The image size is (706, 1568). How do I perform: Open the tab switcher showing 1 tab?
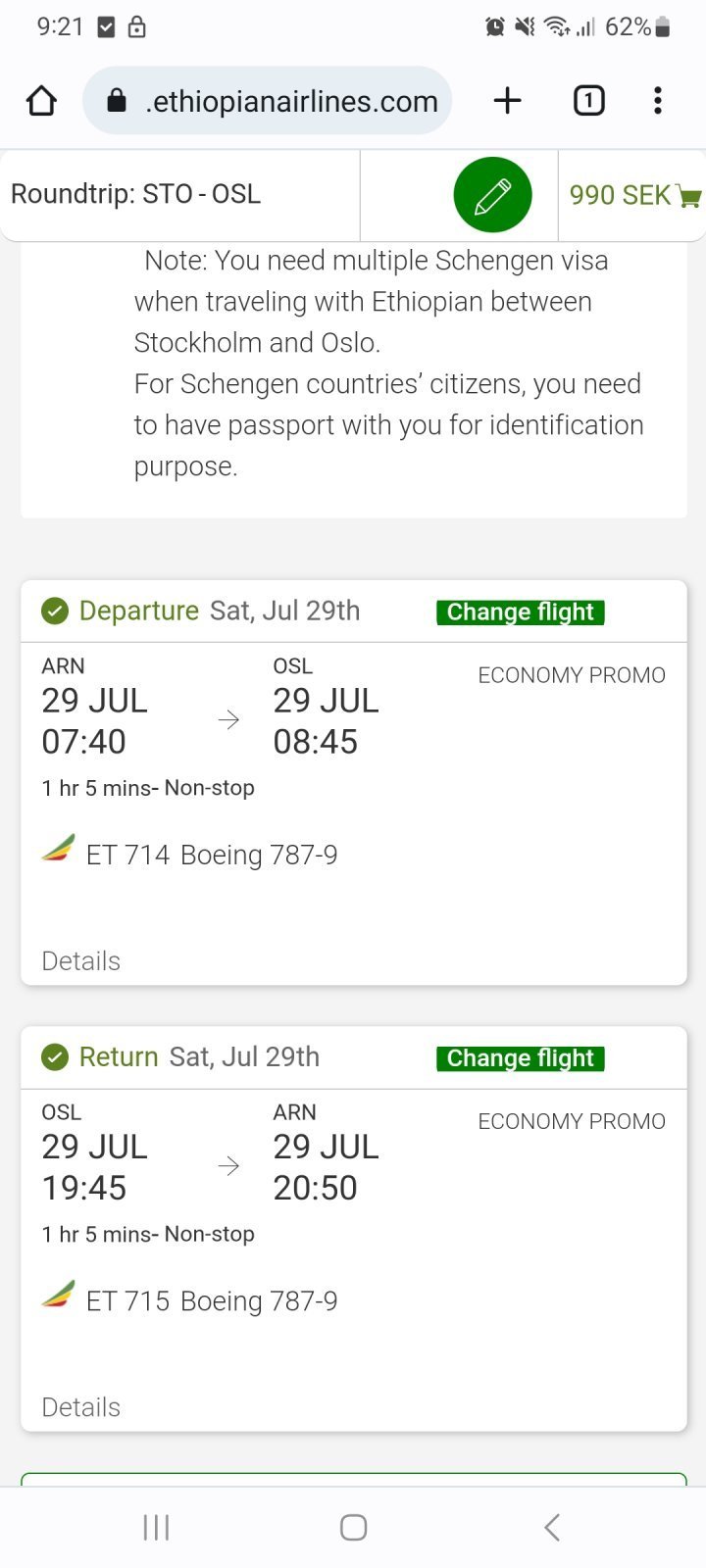(x=588, y=100)
